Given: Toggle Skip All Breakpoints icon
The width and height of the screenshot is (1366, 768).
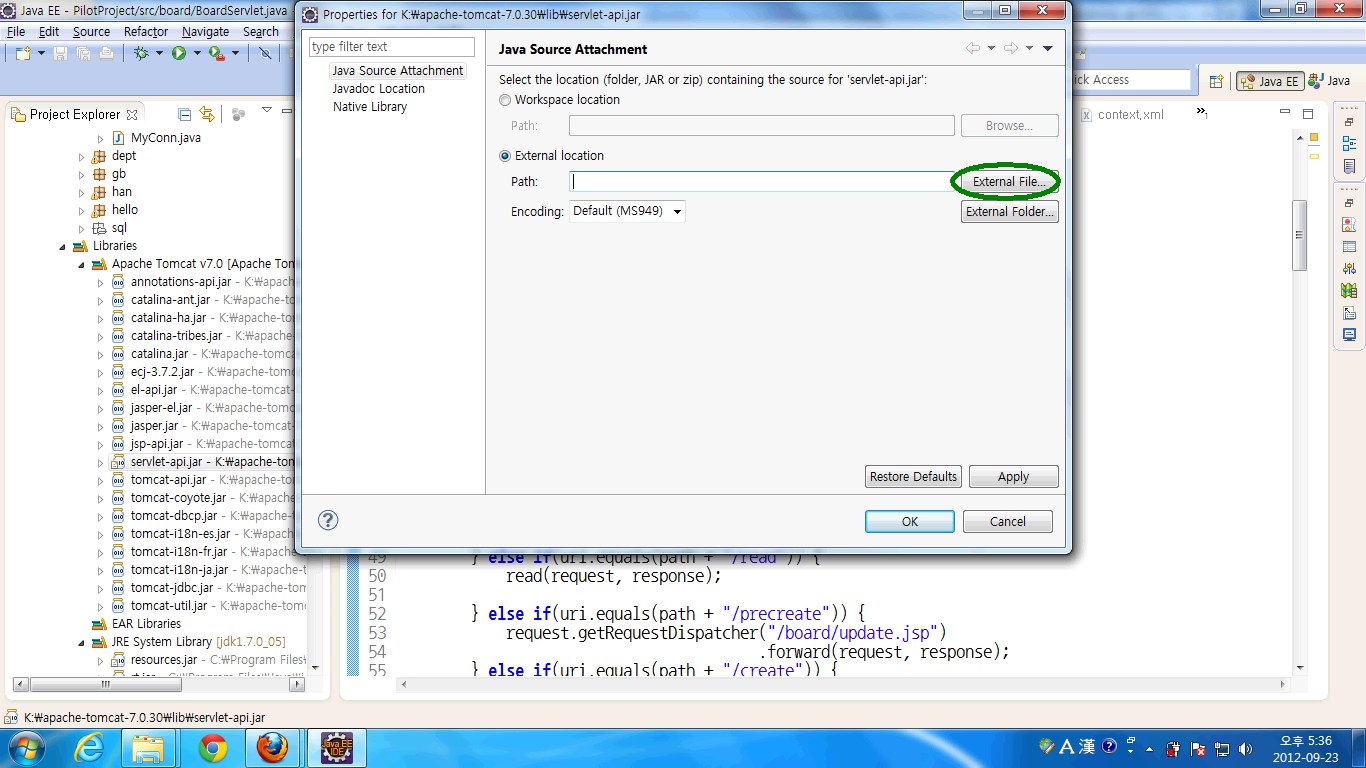Looking at the screenshot, I should tap(265, 53).
